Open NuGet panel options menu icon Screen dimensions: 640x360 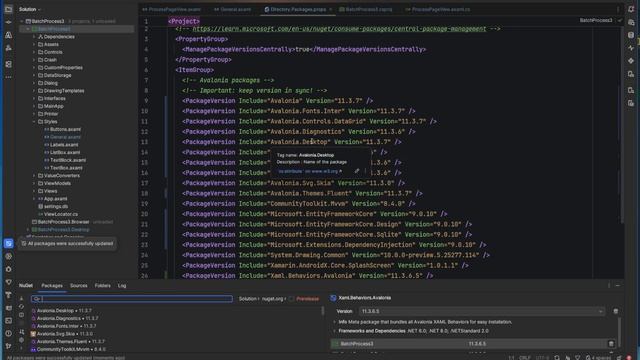[609, 286]
